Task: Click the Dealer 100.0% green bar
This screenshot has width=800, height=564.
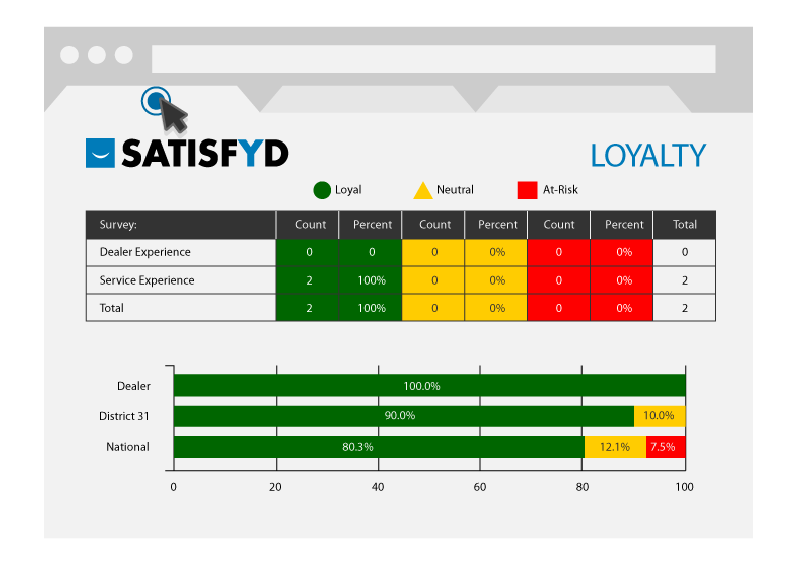Action: pos(430,386)
